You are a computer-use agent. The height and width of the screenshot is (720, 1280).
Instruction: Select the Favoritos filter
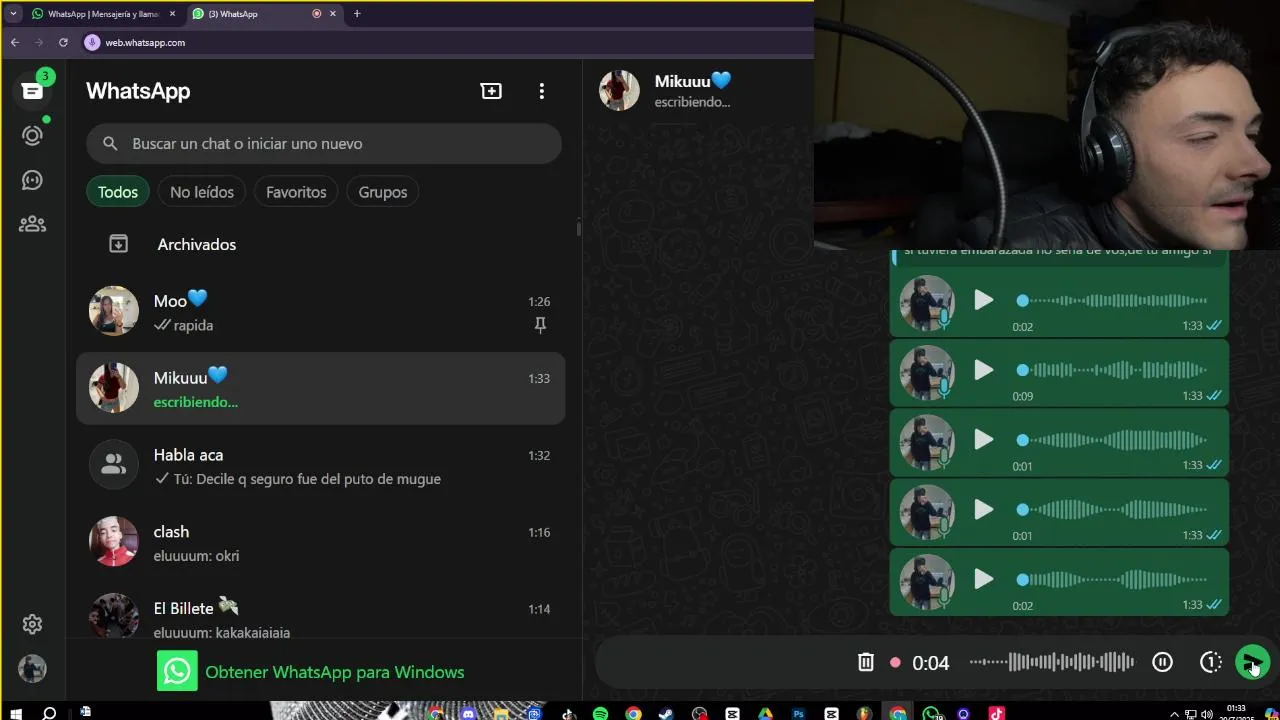click(x=296, y=192)
